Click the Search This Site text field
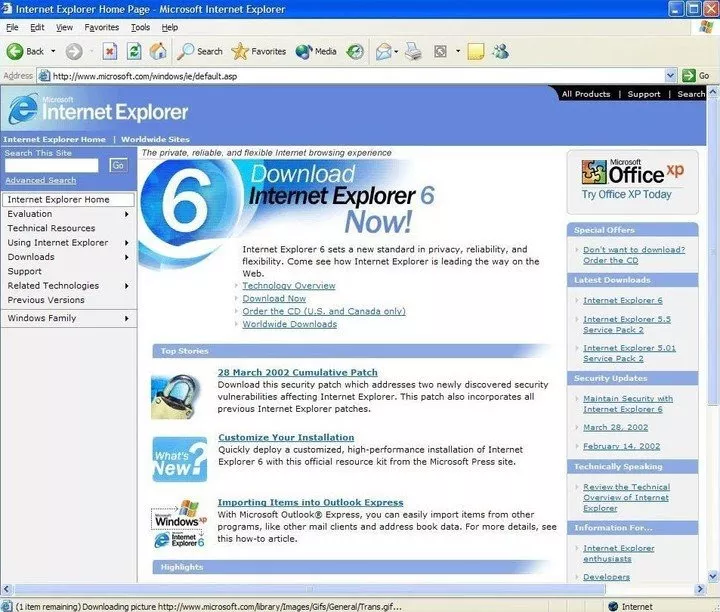This screenshot has height=612, width=720. click(x=51, y=165)
